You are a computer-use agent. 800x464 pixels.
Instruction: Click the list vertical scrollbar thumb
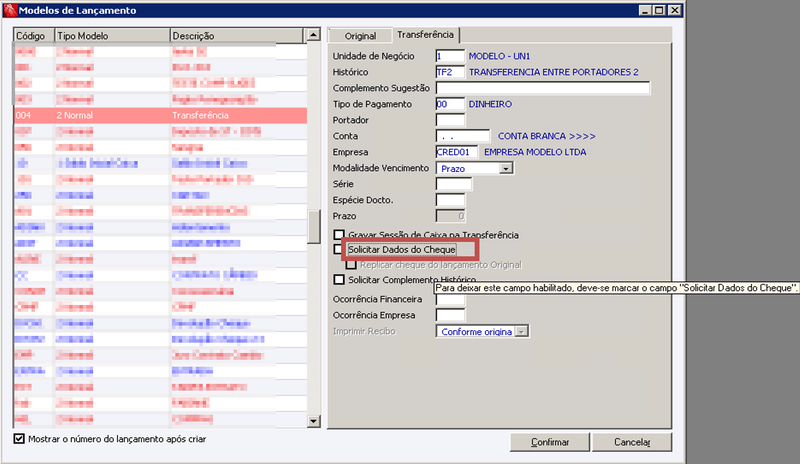coord(313,226)
